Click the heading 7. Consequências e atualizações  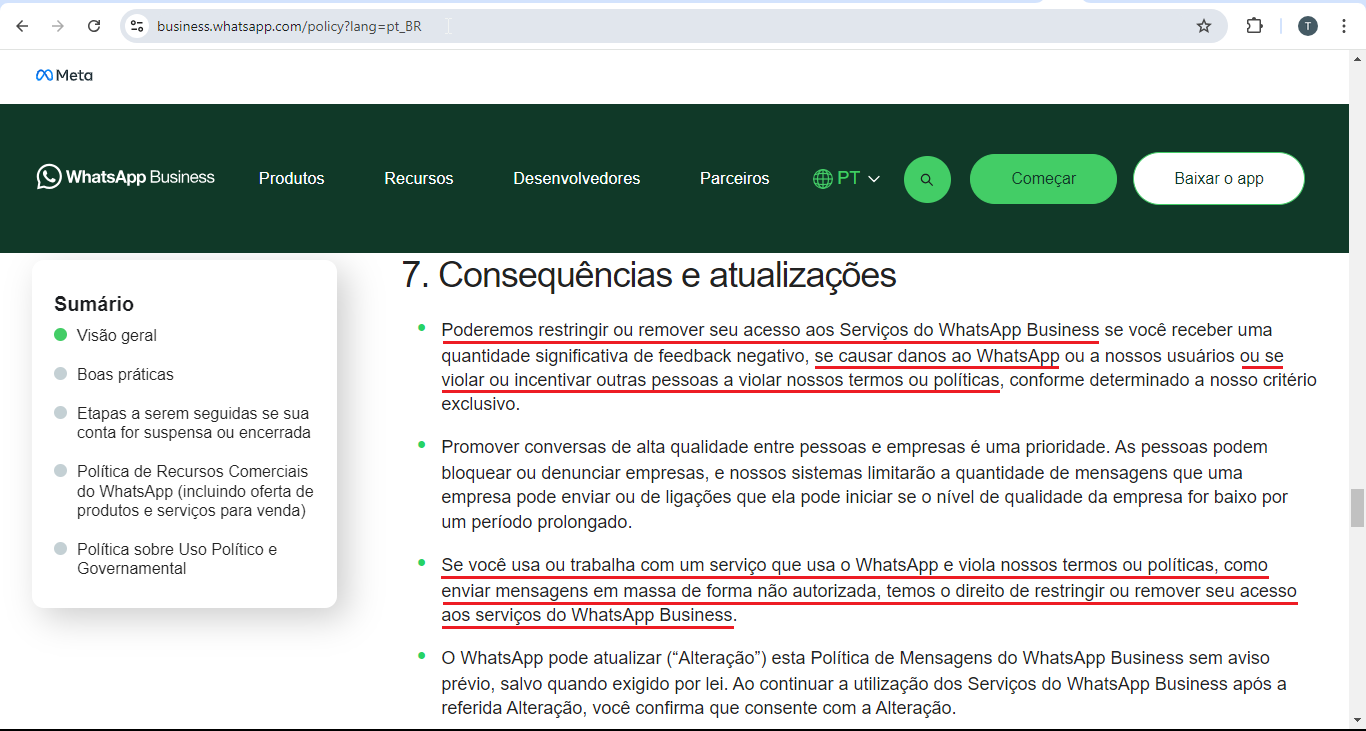click(649, 275)
